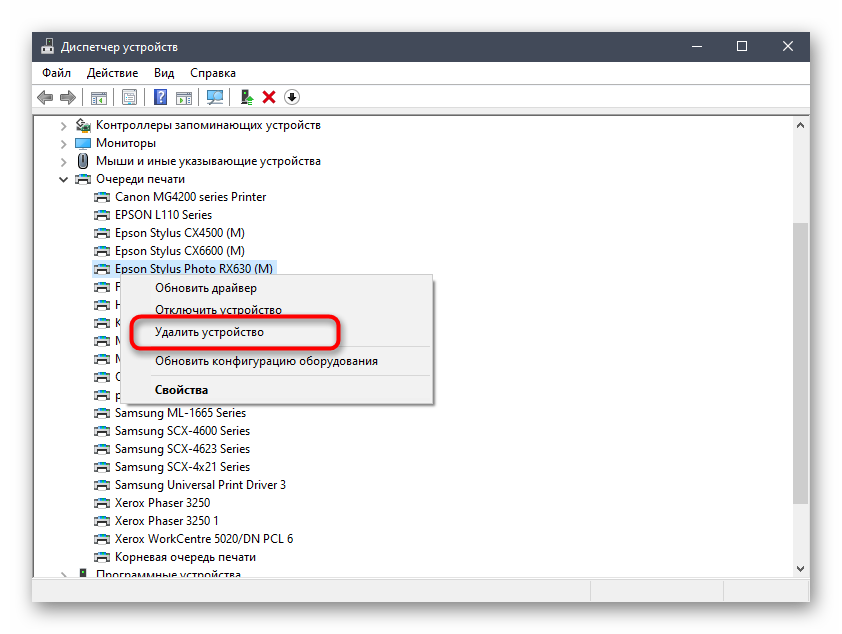Expand Мыши и иные указывающие устройства

pos(64,161)
